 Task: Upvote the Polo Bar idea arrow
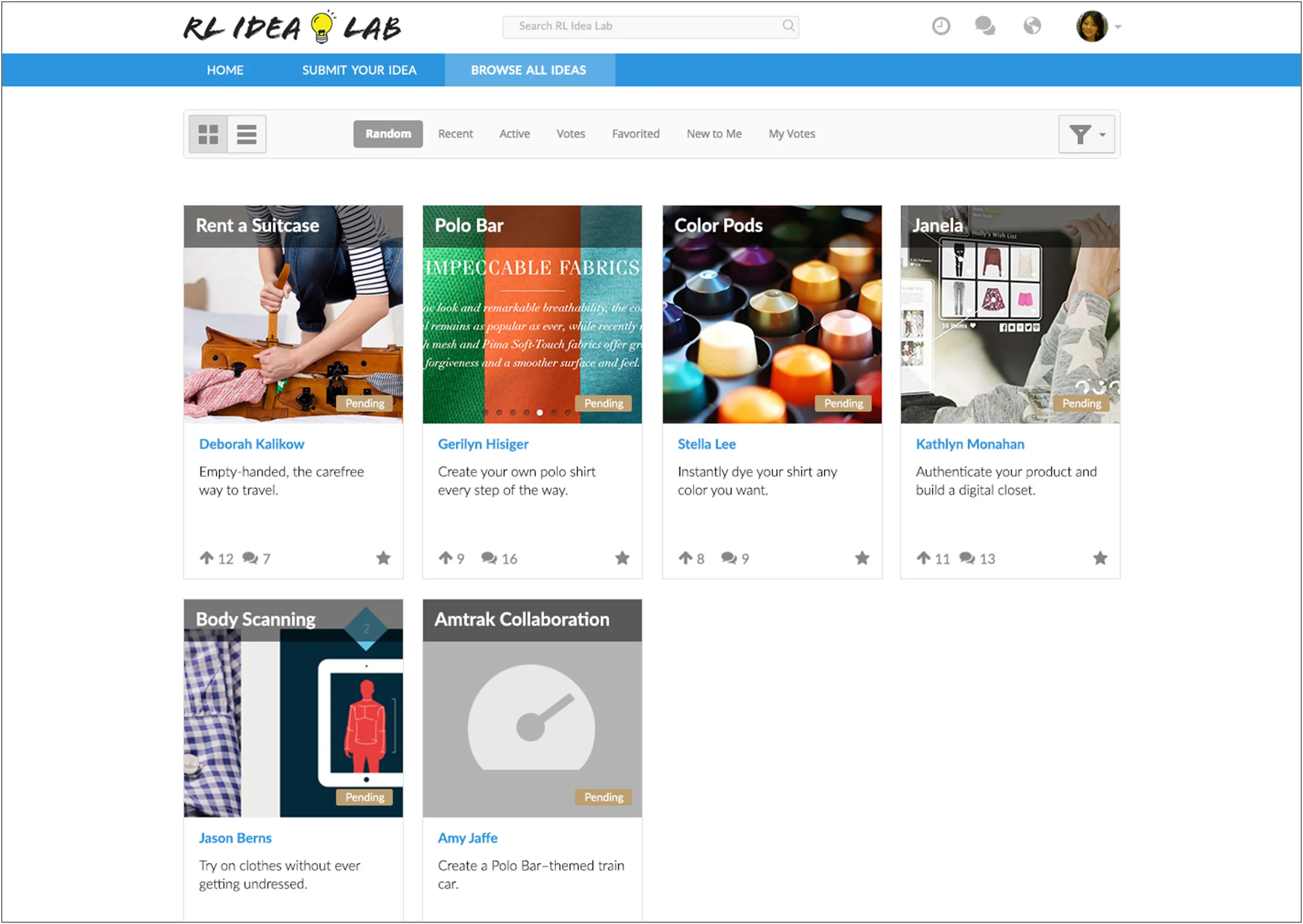point(445,558)
